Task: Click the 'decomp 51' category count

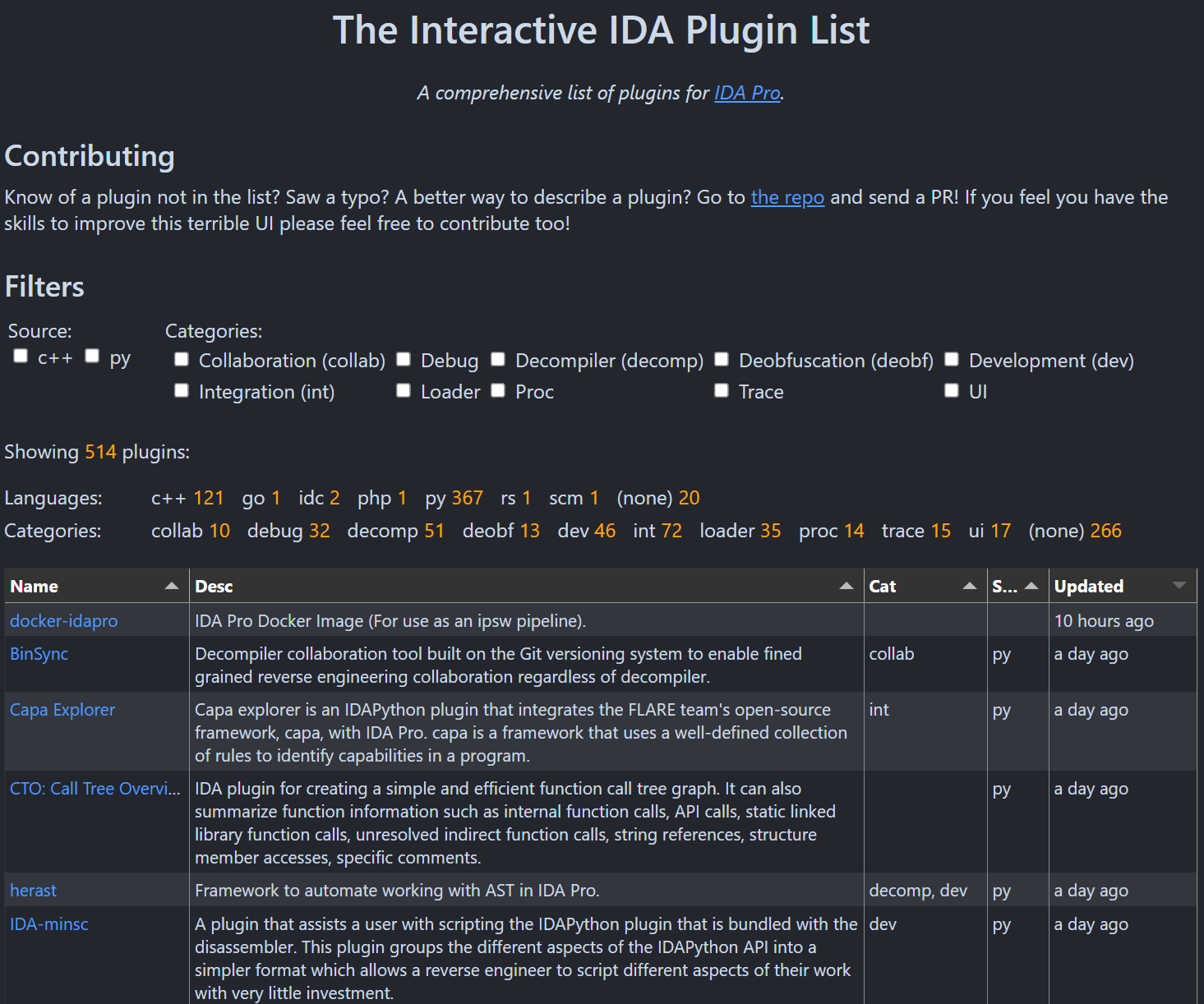Action: 396,531
